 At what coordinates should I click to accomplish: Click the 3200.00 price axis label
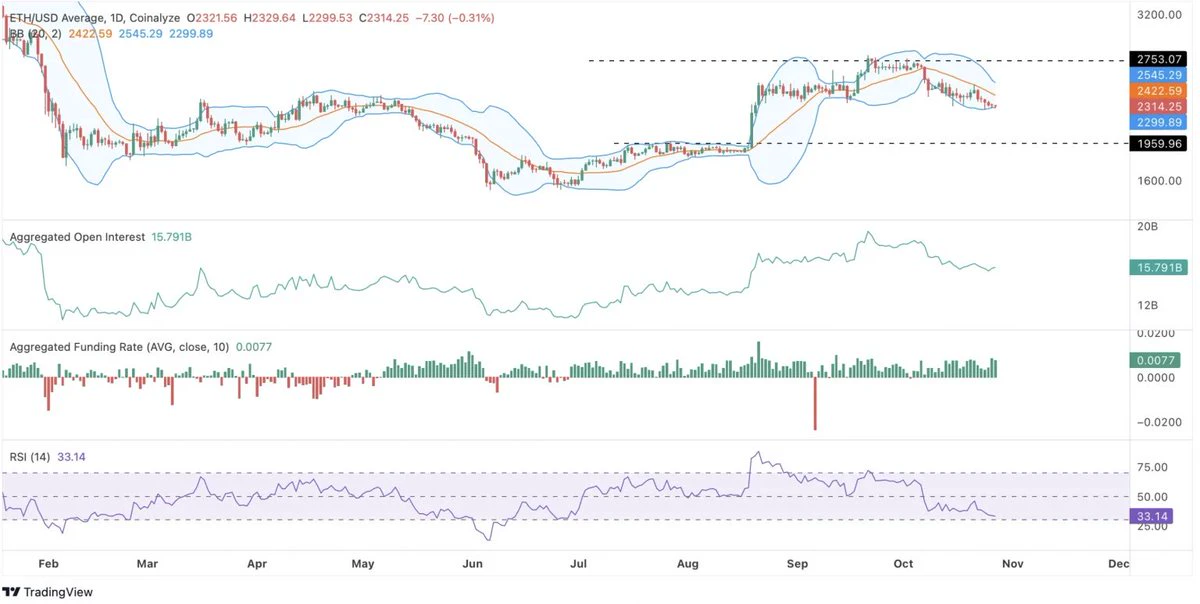[1159, 15]
